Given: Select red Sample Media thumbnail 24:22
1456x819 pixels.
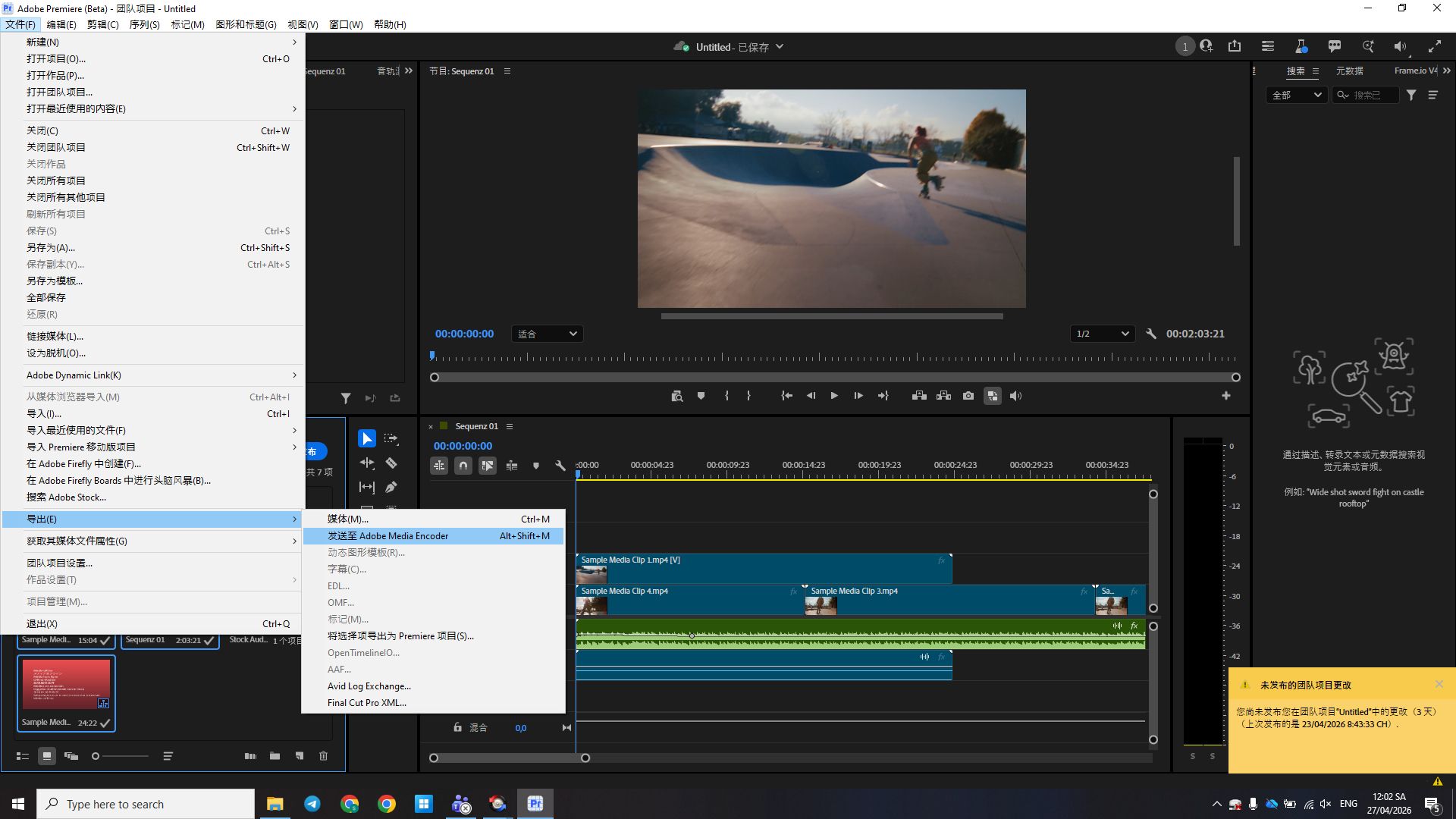Looking at the screenshot, I should 66,685.
